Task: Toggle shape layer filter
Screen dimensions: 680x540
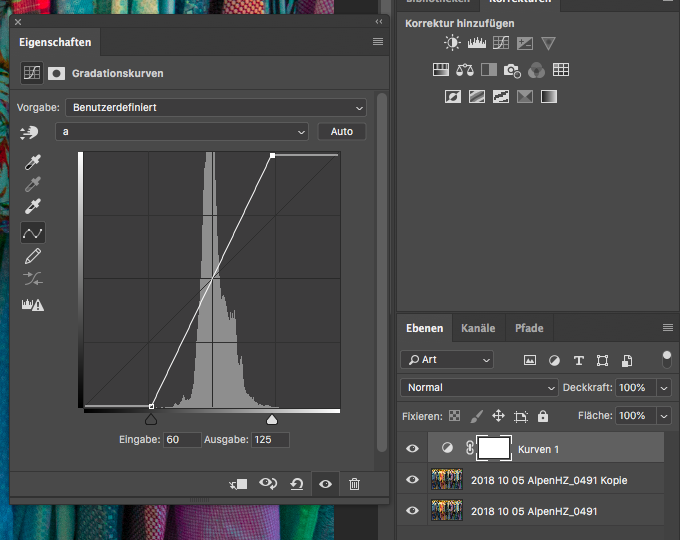Action: 602,360
